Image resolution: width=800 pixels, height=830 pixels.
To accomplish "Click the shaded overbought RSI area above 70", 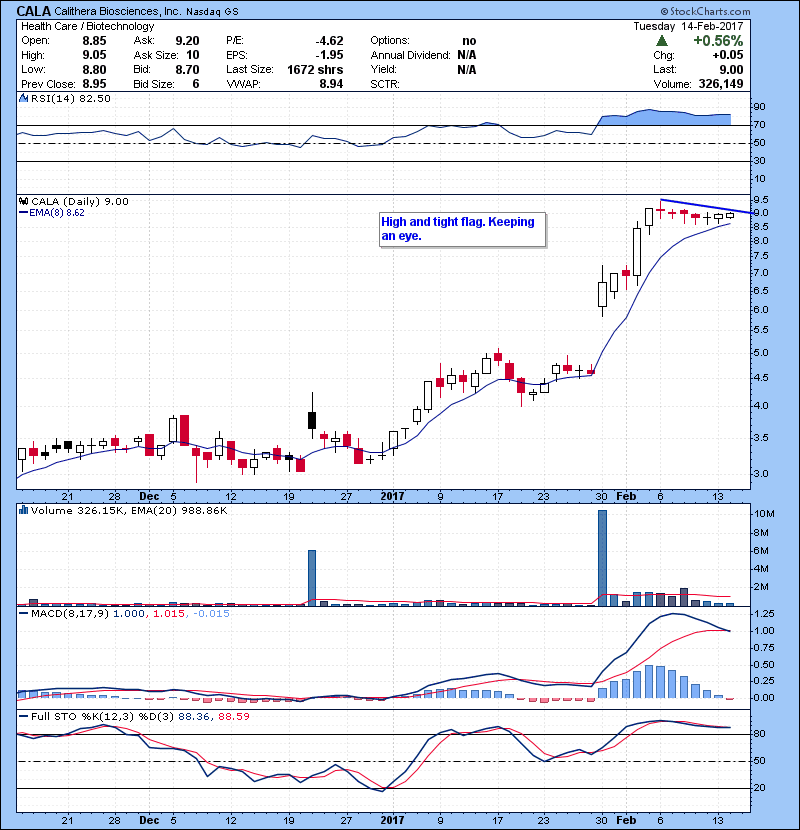I will (664, 118).
